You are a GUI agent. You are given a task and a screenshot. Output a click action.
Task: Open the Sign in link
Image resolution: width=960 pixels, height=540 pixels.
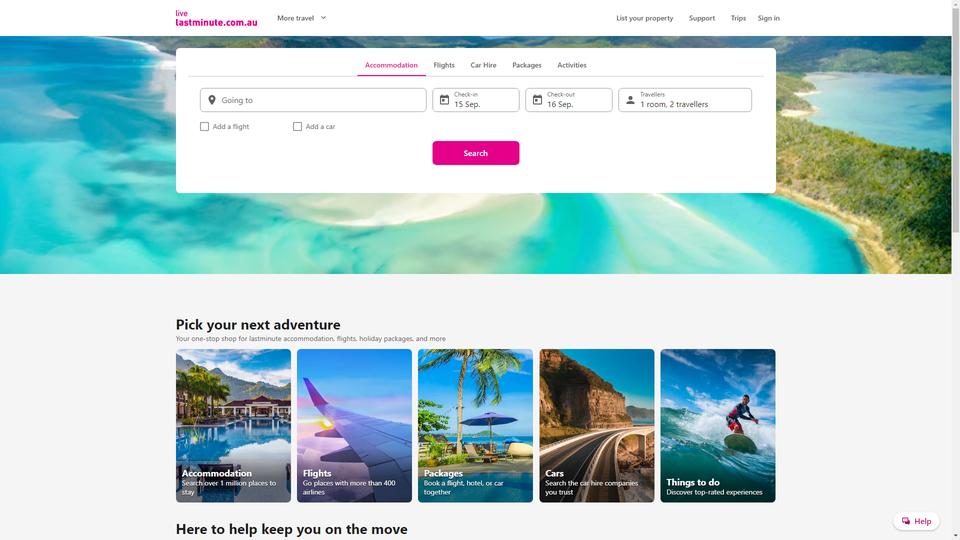(x=768, y=18)
